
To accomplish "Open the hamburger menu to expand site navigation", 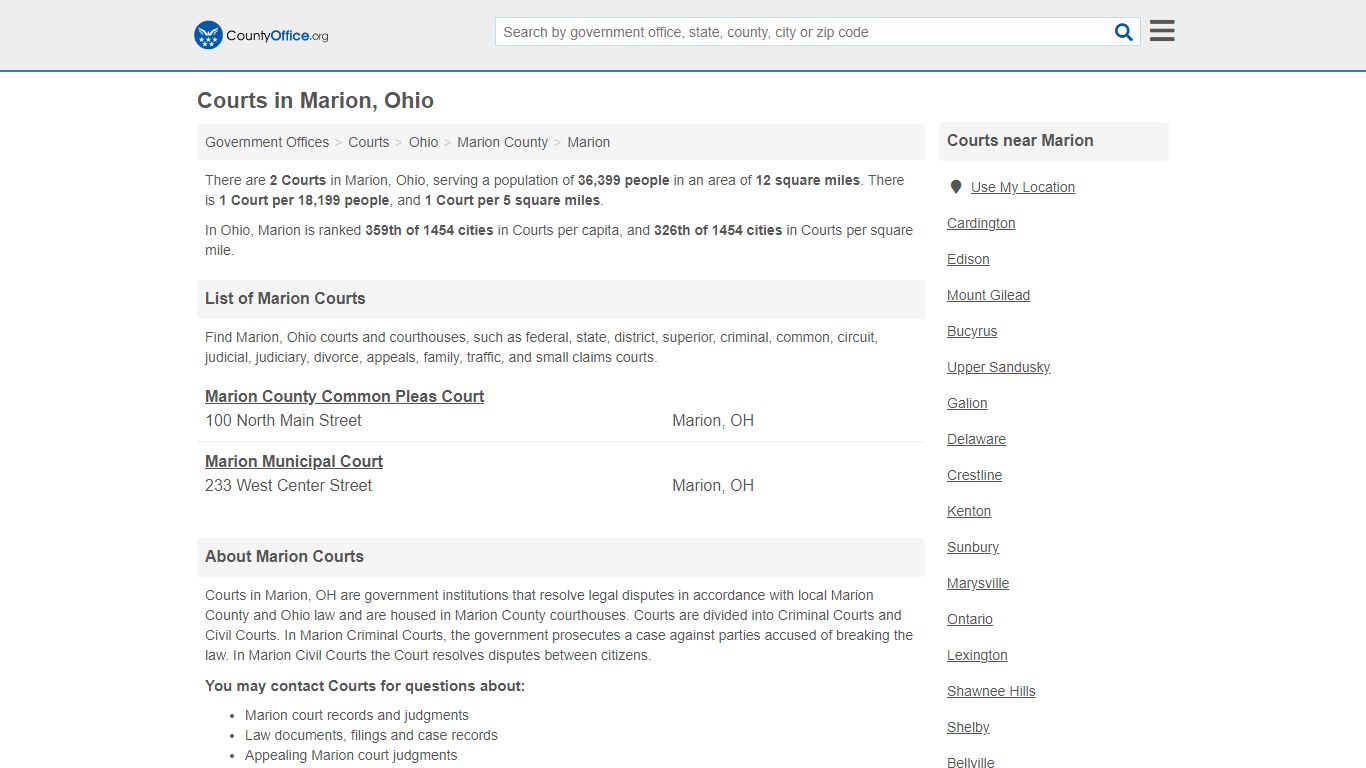I will [x=1161, y=30].
